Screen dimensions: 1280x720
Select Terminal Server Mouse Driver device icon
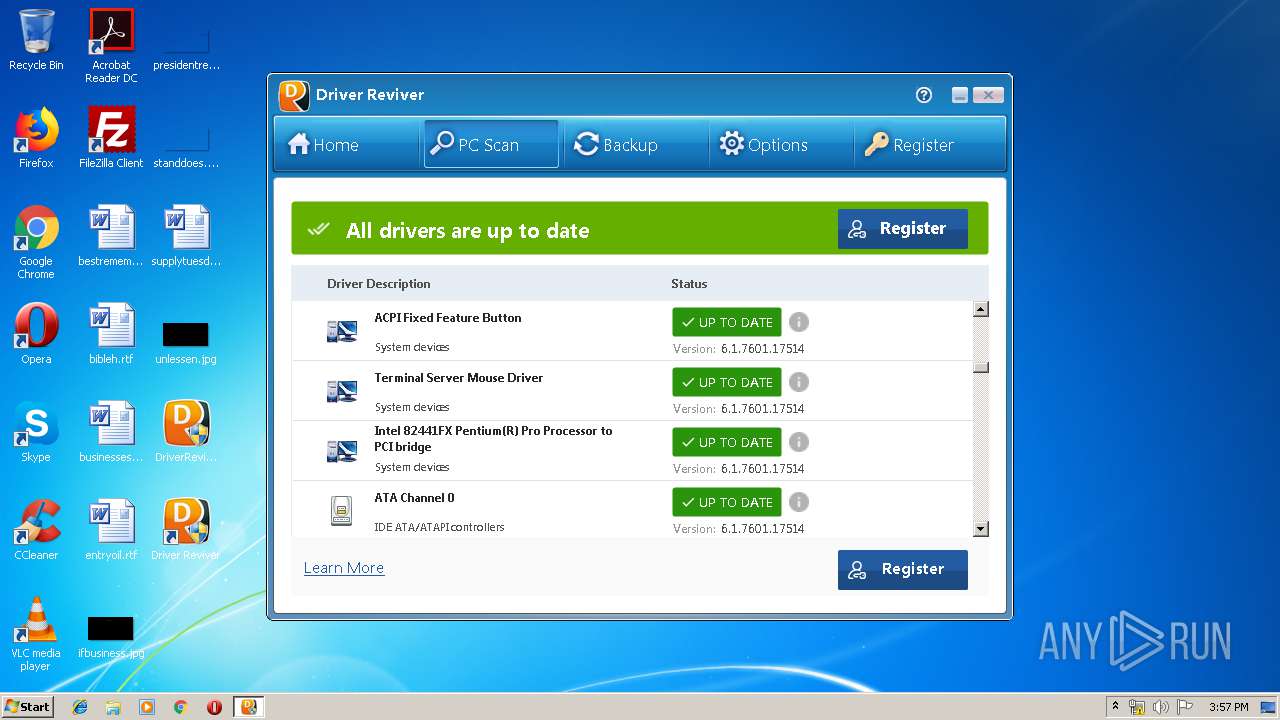342,391
